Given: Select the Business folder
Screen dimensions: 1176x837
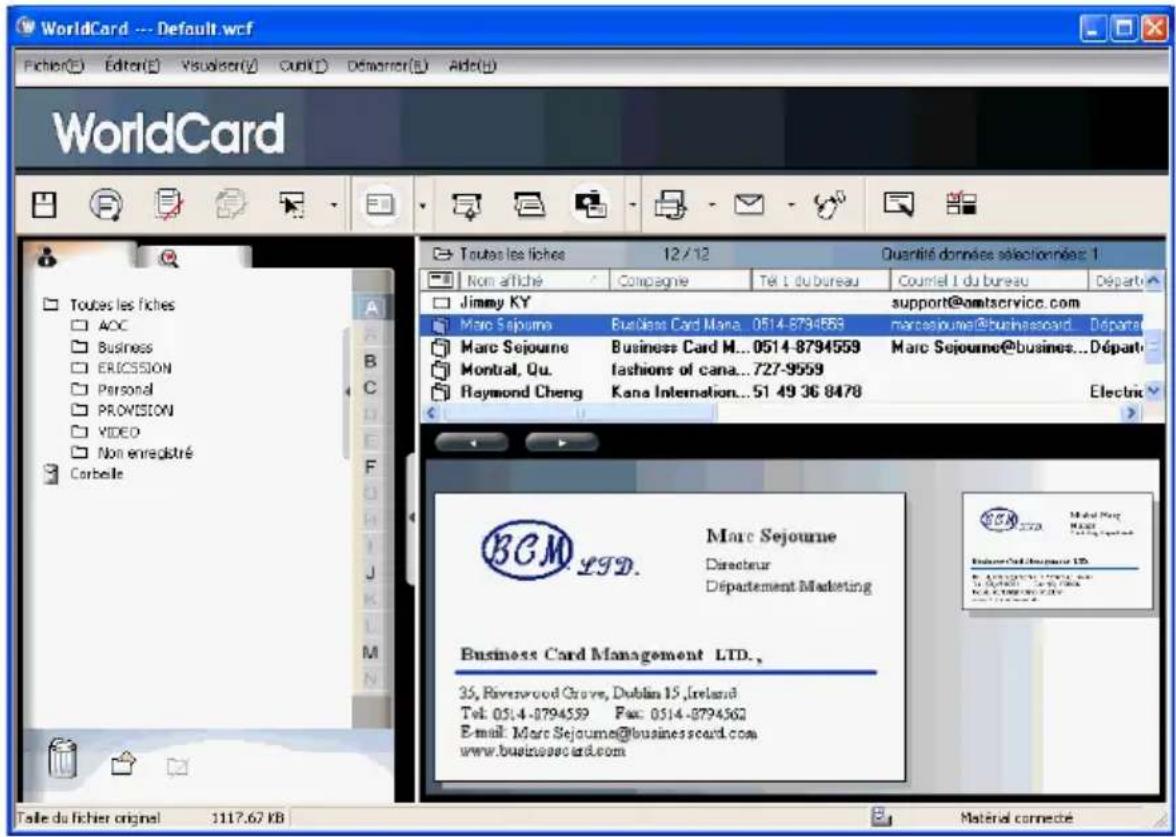Looking at the screenshot, I should [124, 347].
